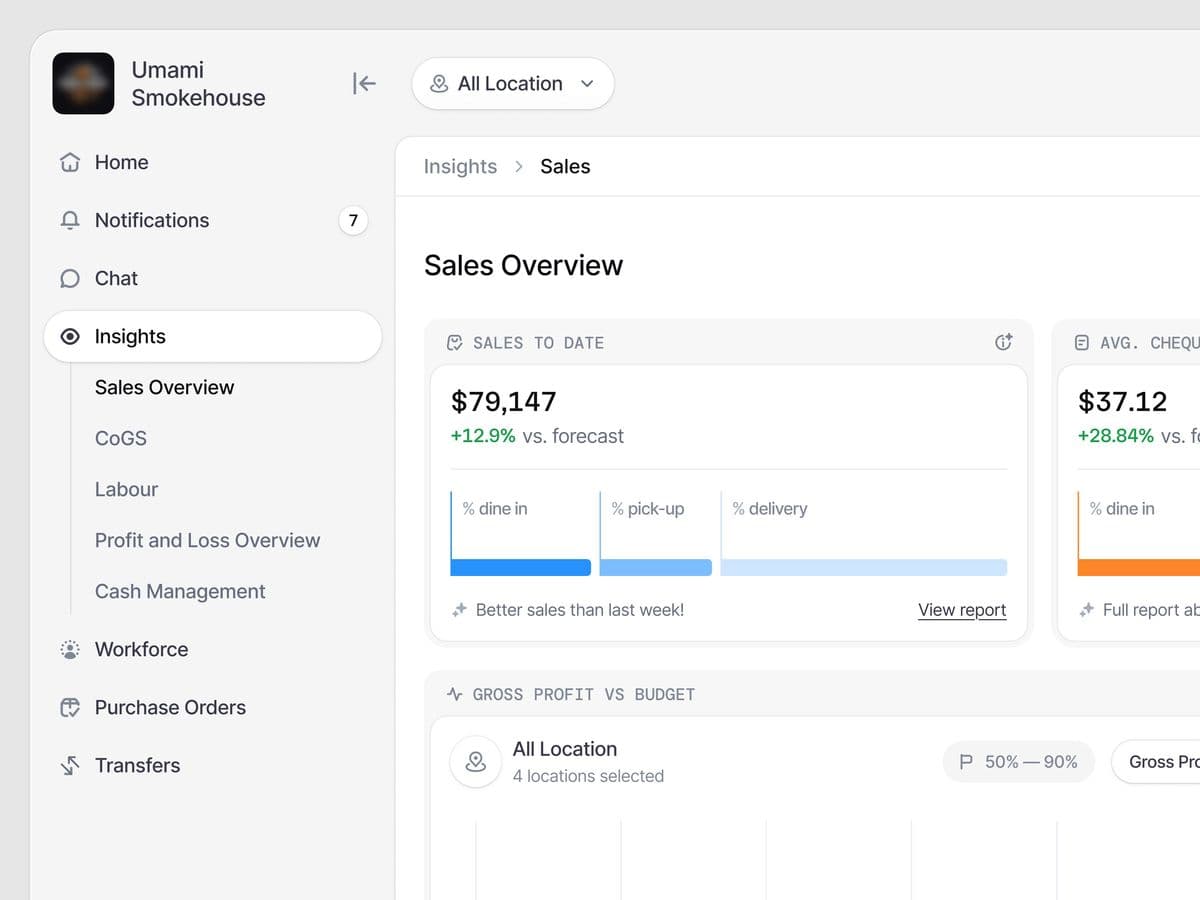Screen dimensions: 1200x900
Task: Click the 50% — 90% range filter pill
Action: [1019, 762]
